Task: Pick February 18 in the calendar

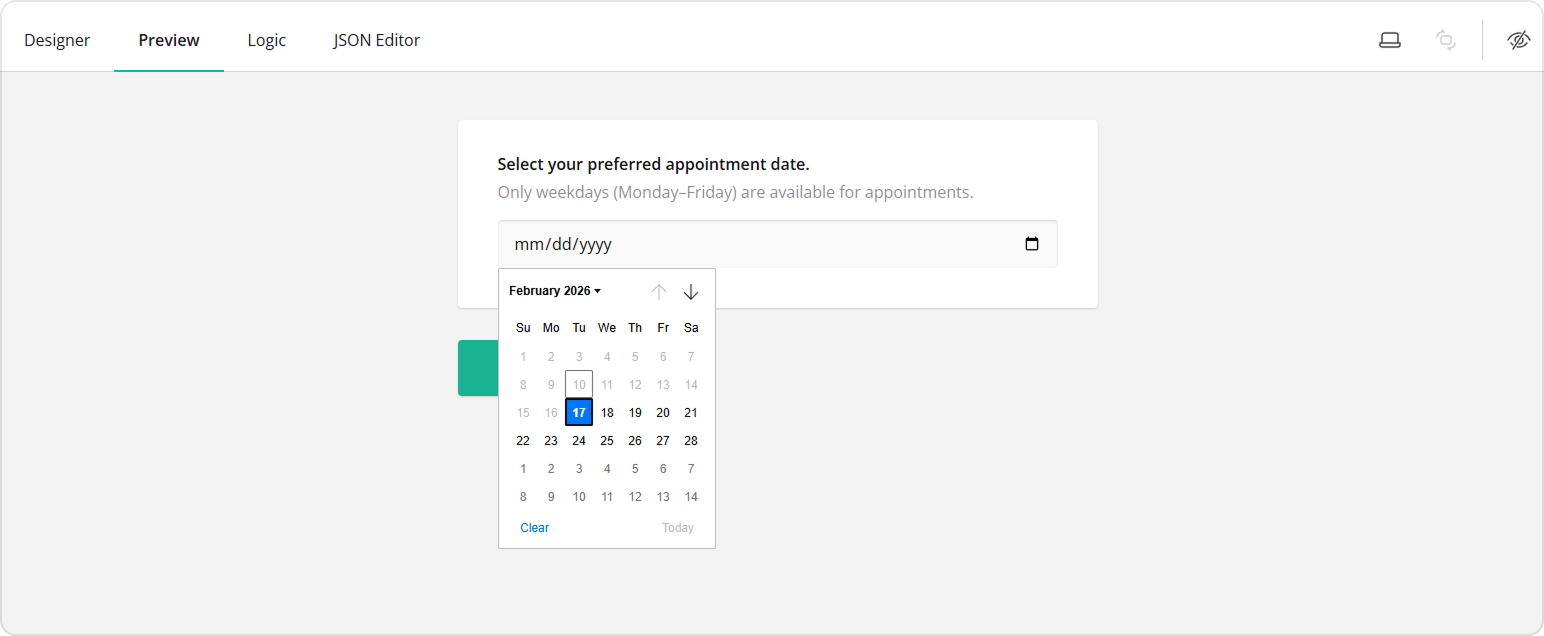Action: point(607,412)
